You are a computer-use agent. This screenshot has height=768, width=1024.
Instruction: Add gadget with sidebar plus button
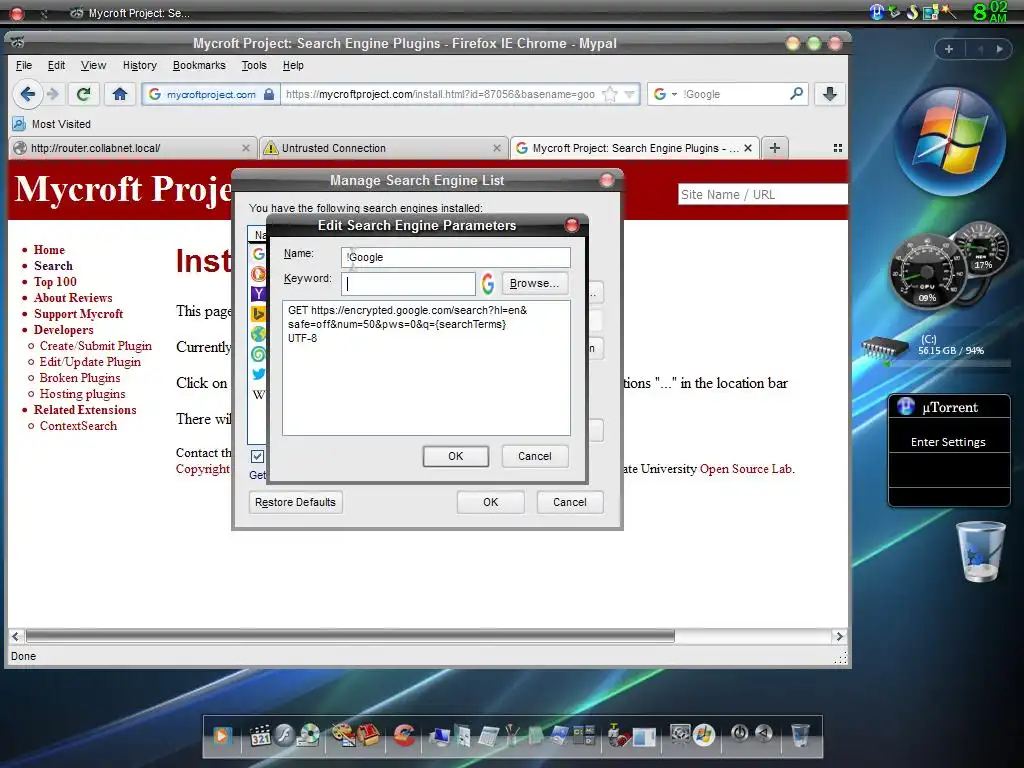(x=949, y=49)
